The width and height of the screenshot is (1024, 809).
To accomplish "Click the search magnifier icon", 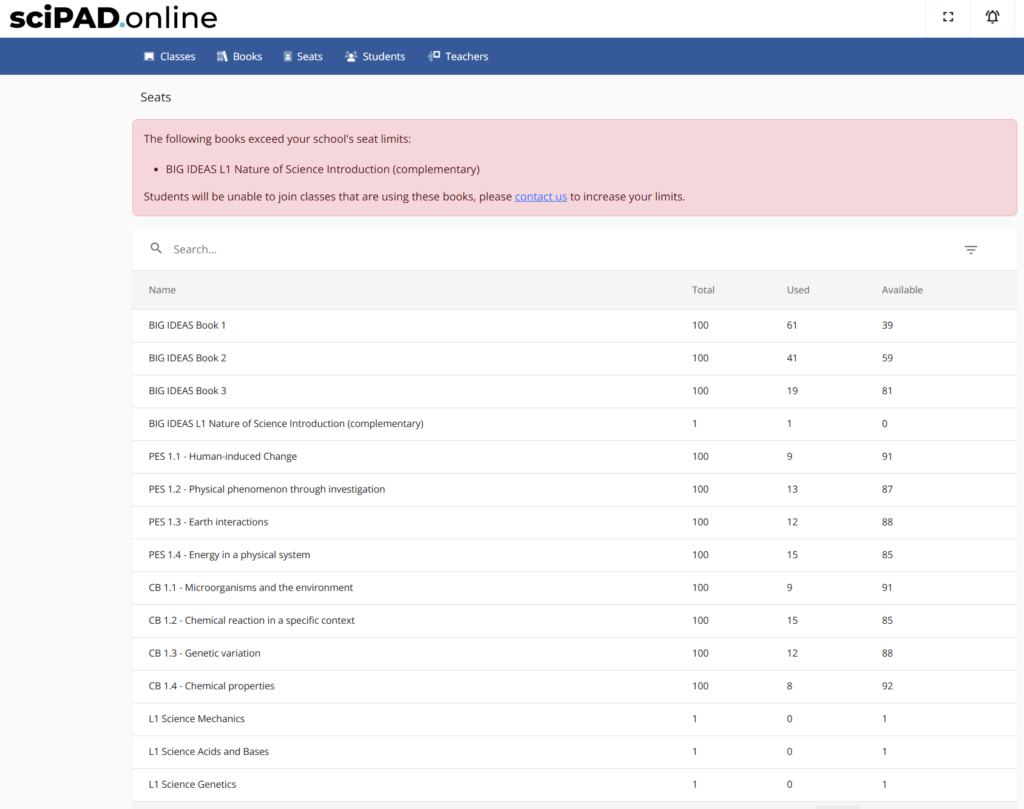I will coord(156,249).
